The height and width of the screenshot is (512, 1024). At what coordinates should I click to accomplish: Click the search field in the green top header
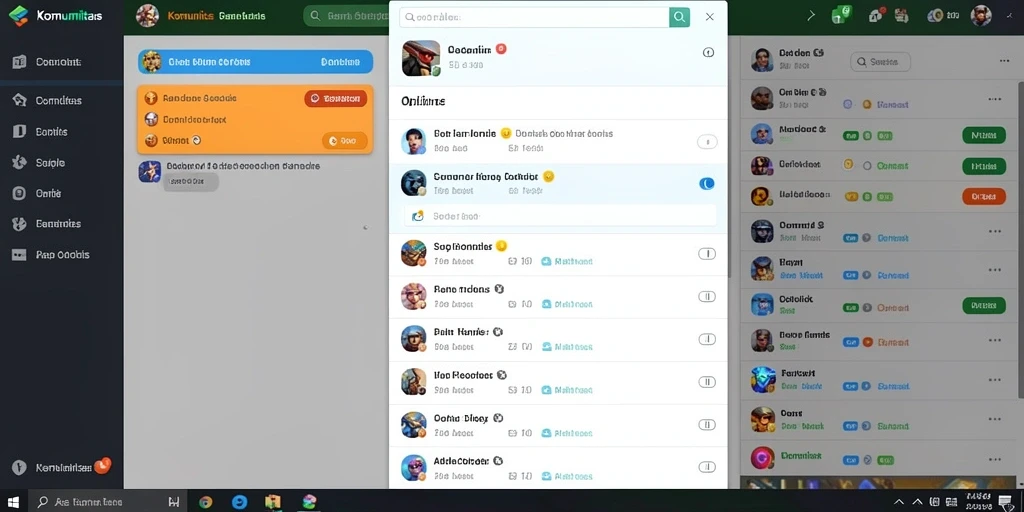tap(346, 16)
